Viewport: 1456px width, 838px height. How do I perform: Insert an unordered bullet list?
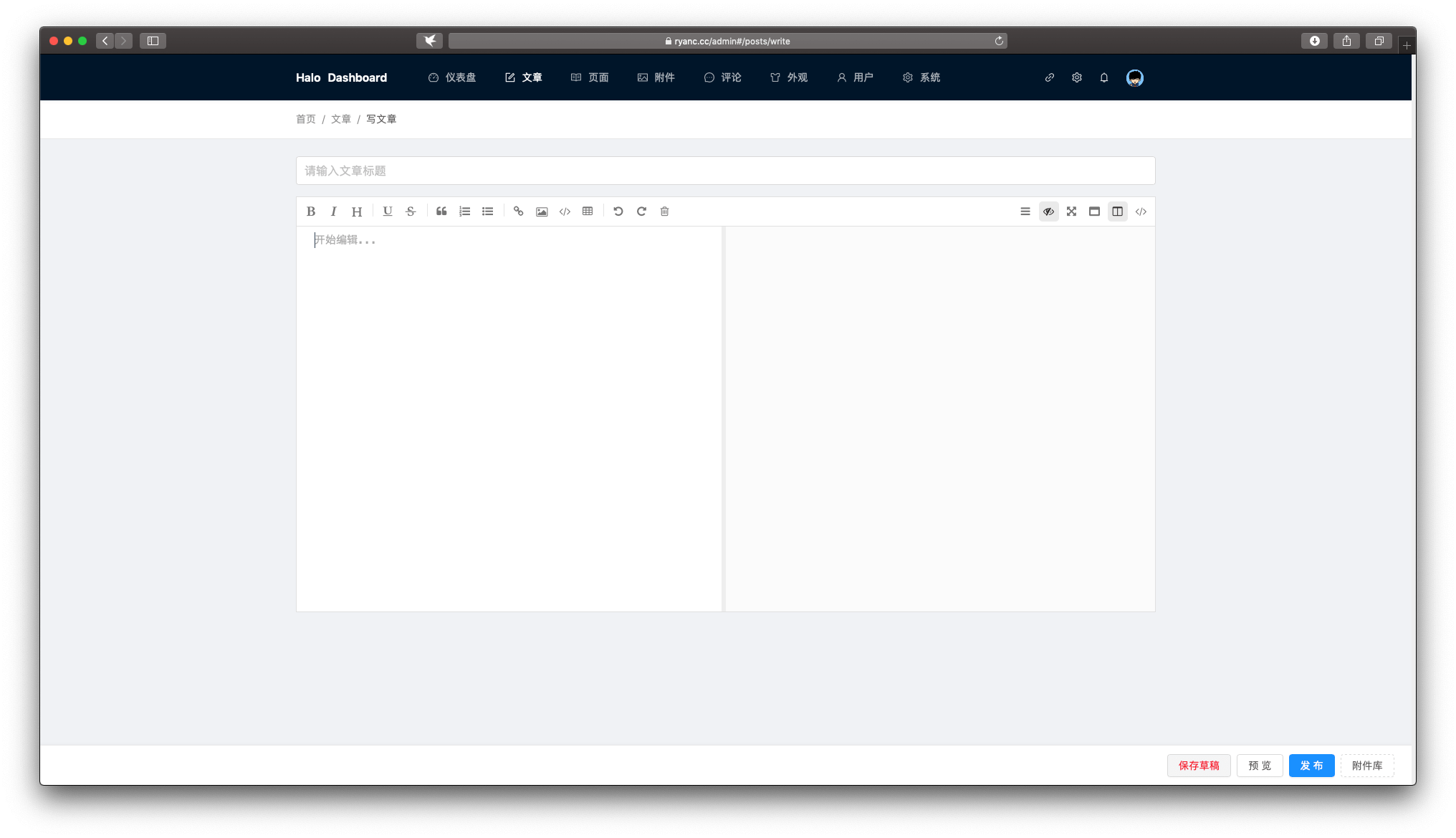(x=488, y=211)
